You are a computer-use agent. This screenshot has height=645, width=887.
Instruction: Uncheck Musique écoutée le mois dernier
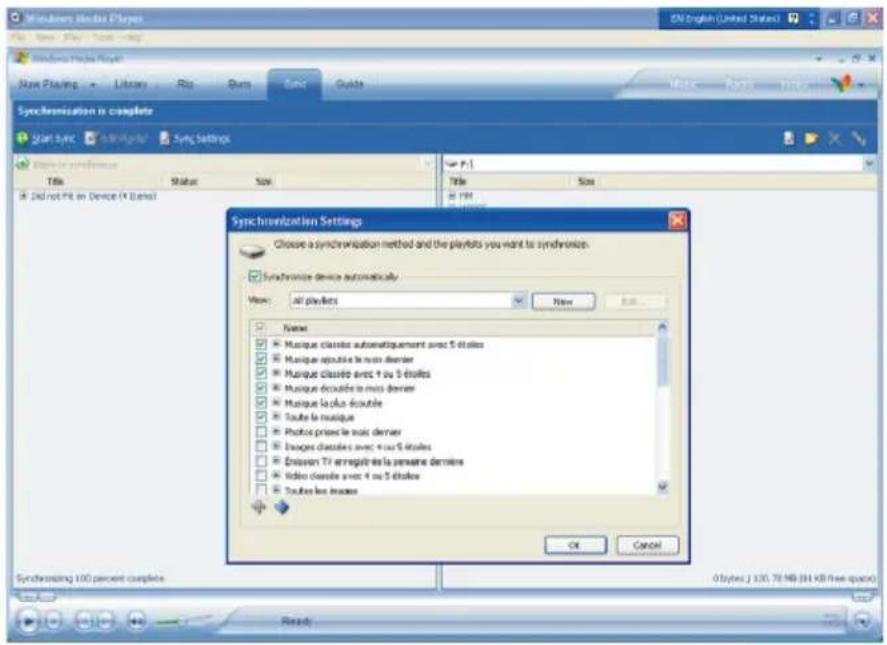(x=261, y=388)
